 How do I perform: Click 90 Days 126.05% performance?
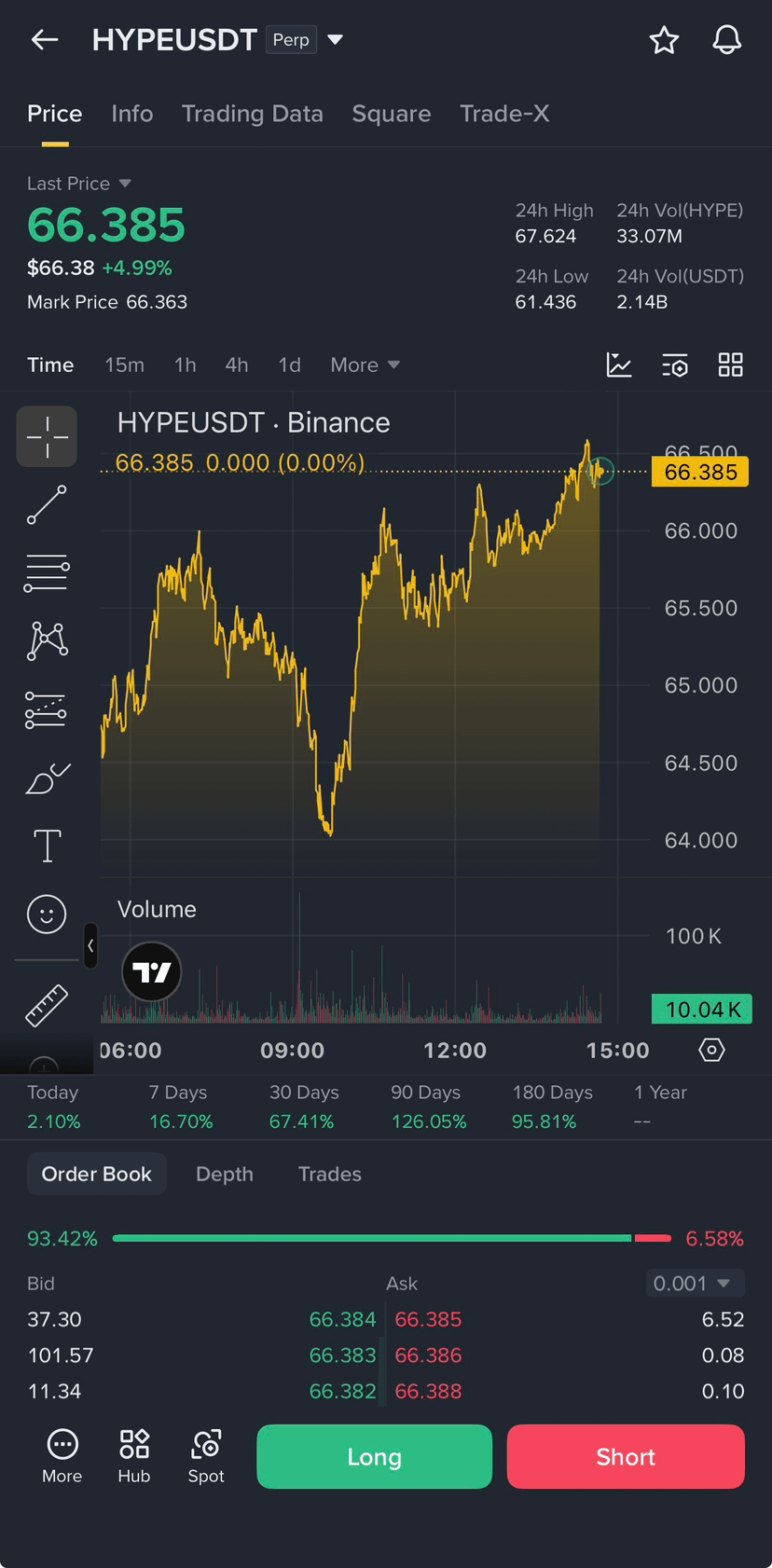(428, 1107)
